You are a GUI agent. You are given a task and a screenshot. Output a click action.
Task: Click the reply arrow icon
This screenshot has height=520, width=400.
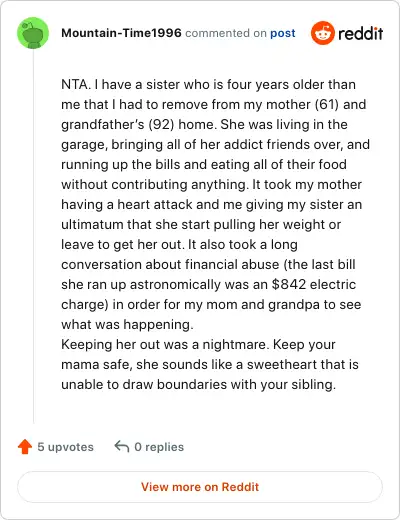[122, 447]
